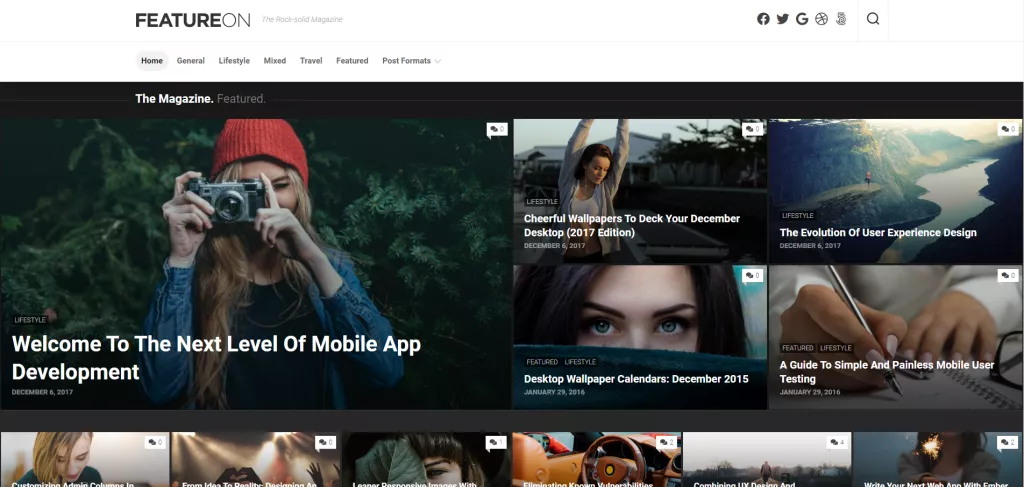Screen dimensions: 1024x487
Task: Click LIFESTYLE tag above Mobile App Development title
Action: tap(30, 320)
